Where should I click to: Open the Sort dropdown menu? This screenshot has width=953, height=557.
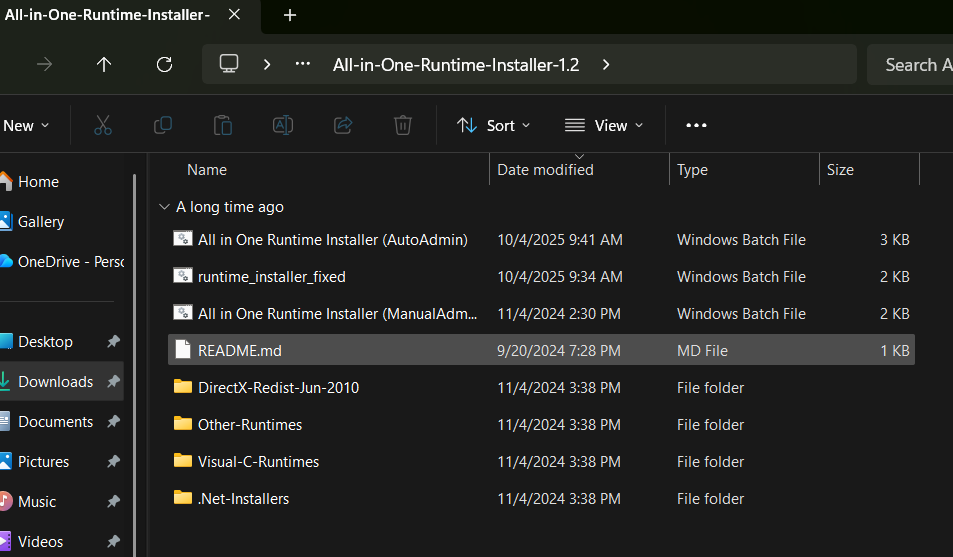click(x=494, y=125)
